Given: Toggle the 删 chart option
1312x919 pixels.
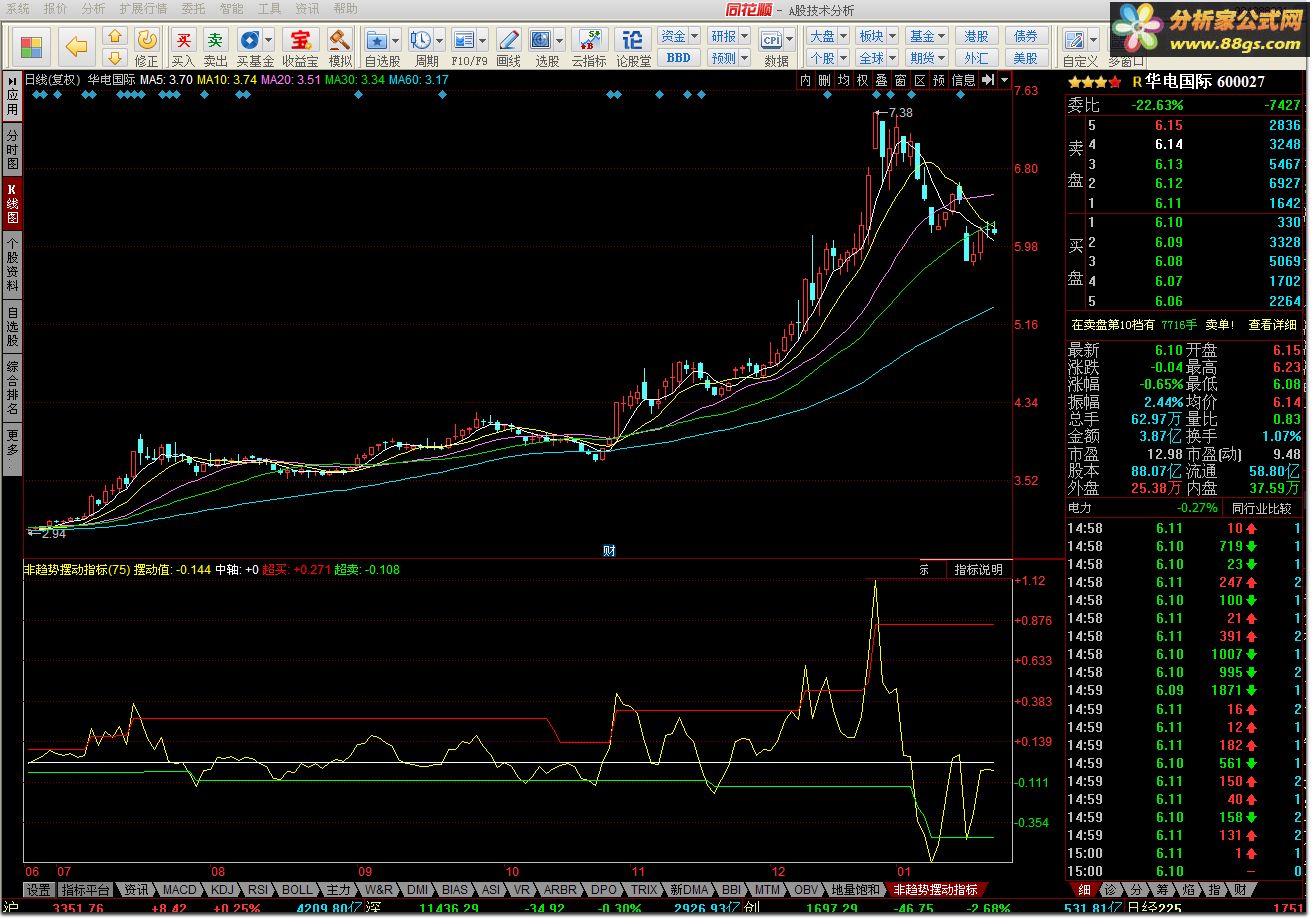Looking at the screenshot, I should pyautogui.click(x=825, y=80).
